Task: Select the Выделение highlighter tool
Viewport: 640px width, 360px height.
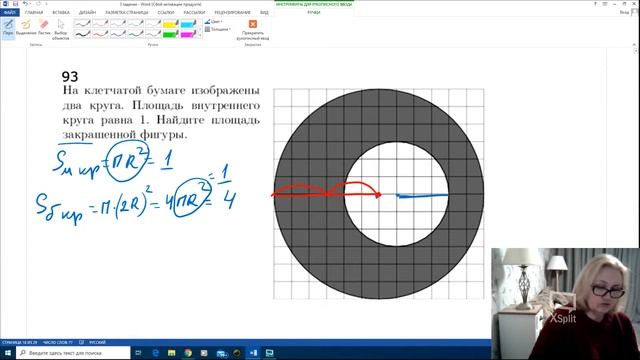Action: 26,28
